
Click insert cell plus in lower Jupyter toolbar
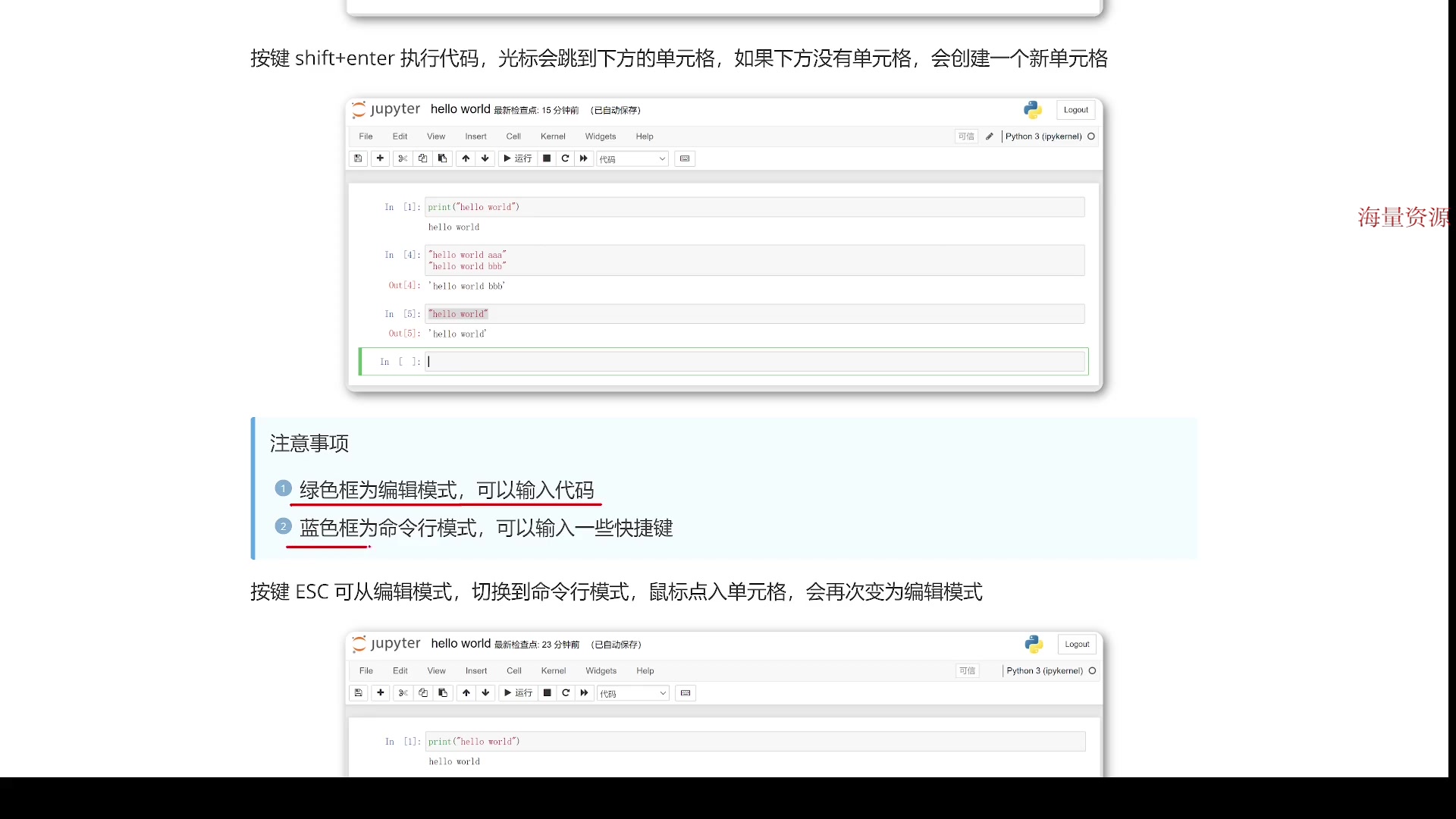click(x=381, y=693)
